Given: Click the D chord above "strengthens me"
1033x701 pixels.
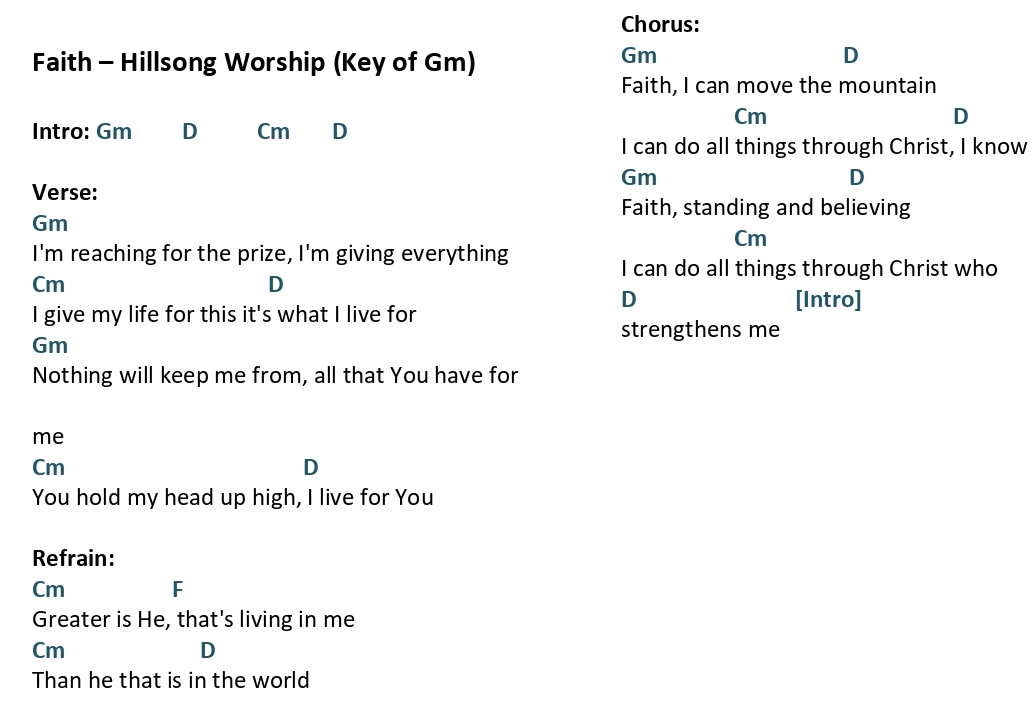Looking at the screenshot, I should [x=629, y=300].
